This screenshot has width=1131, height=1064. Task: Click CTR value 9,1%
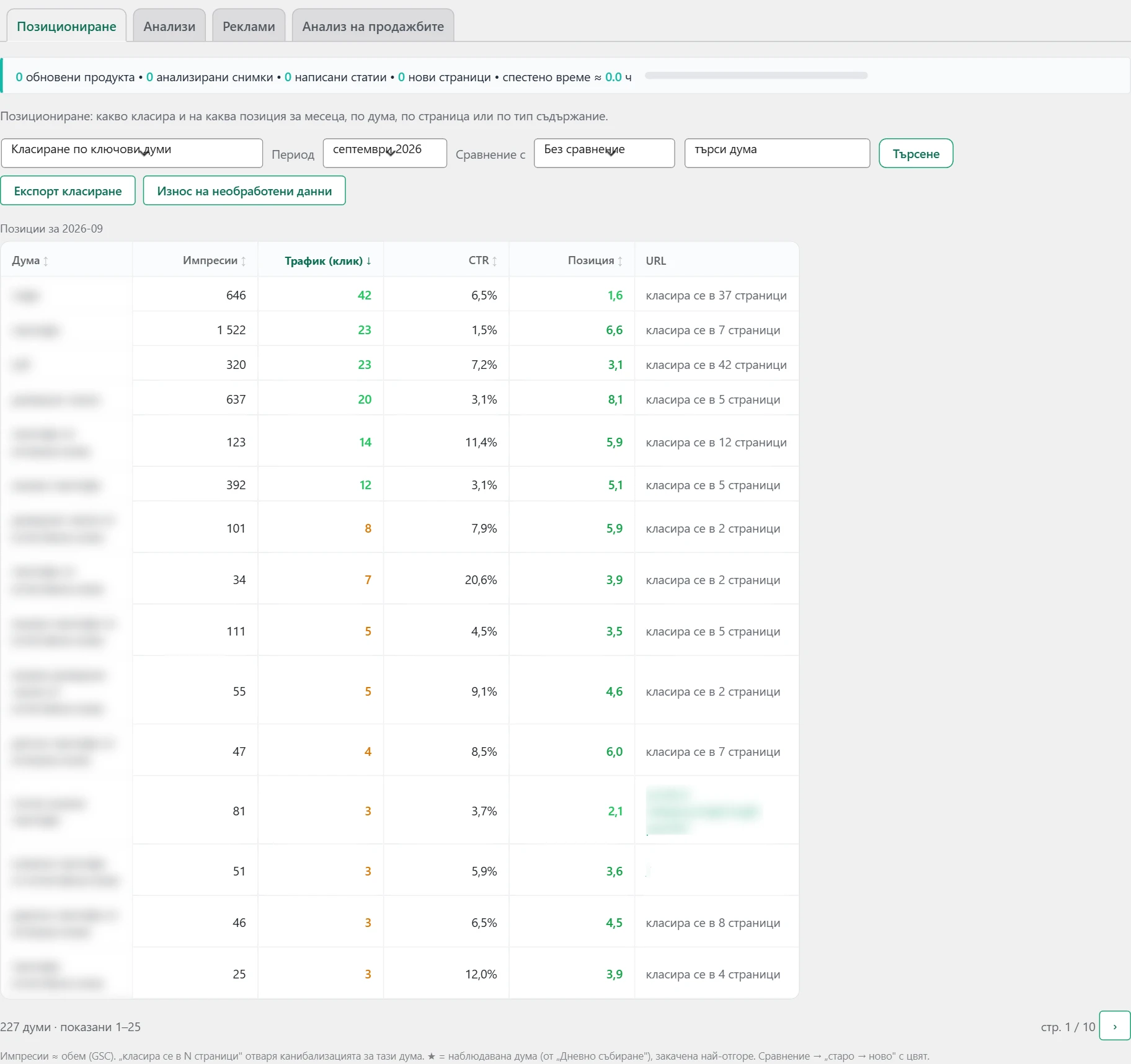tap(484, 691)
